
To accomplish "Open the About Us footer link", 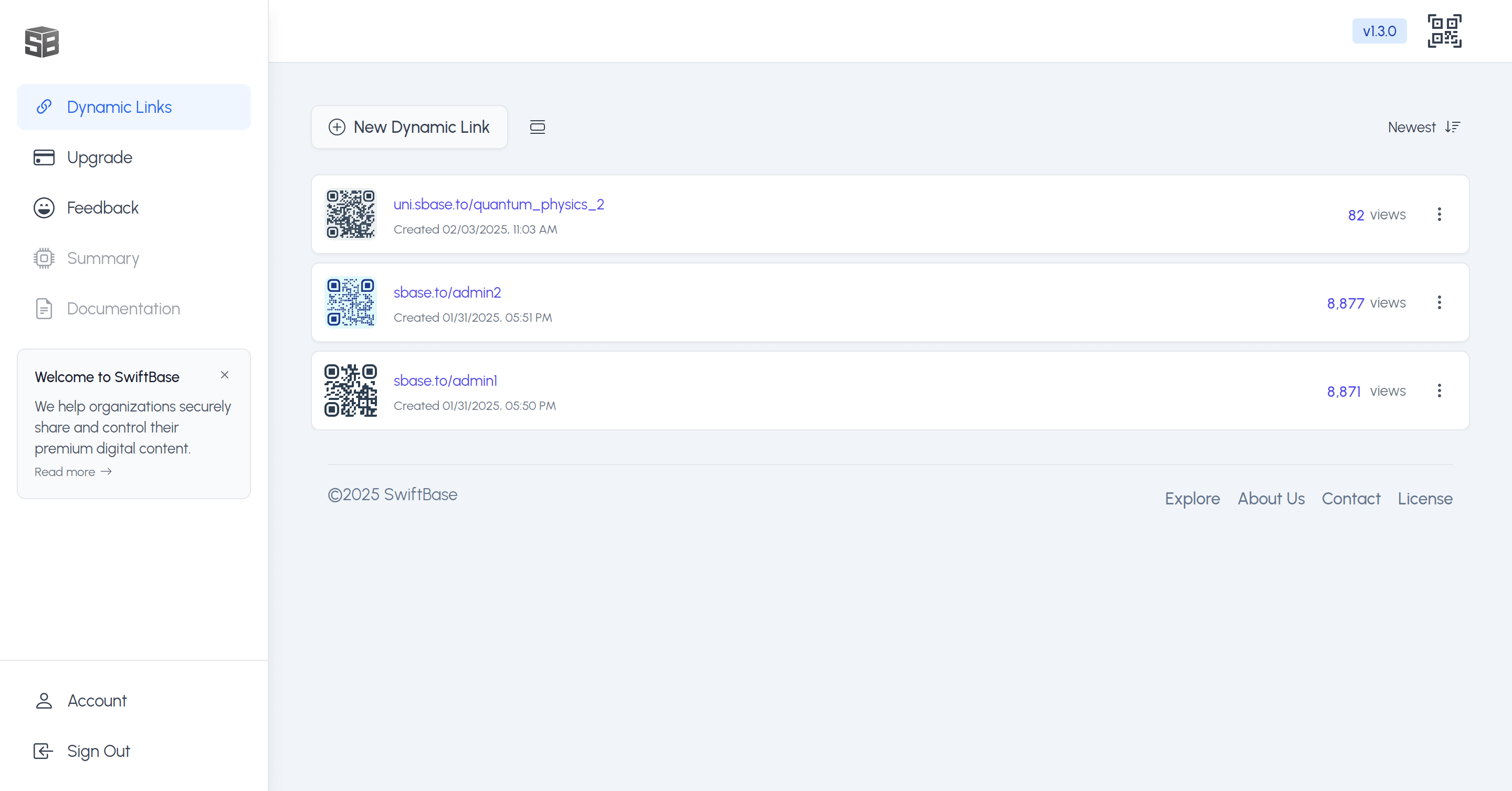I will pyautogui.click(x=1270, y=498).
